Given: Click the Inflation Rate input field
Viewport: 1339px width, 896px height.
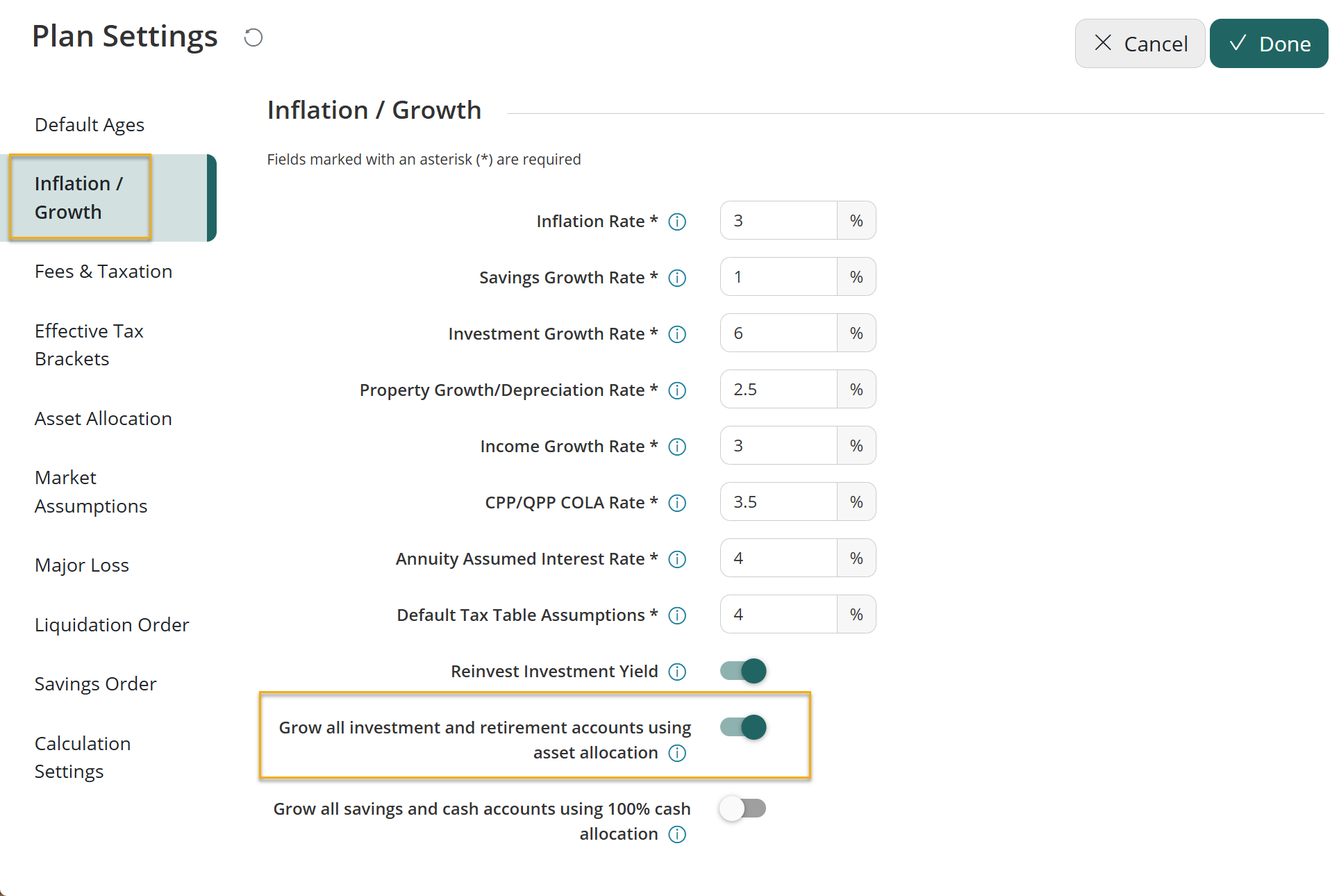Looking at the screenshot, I should click(779, 221).
